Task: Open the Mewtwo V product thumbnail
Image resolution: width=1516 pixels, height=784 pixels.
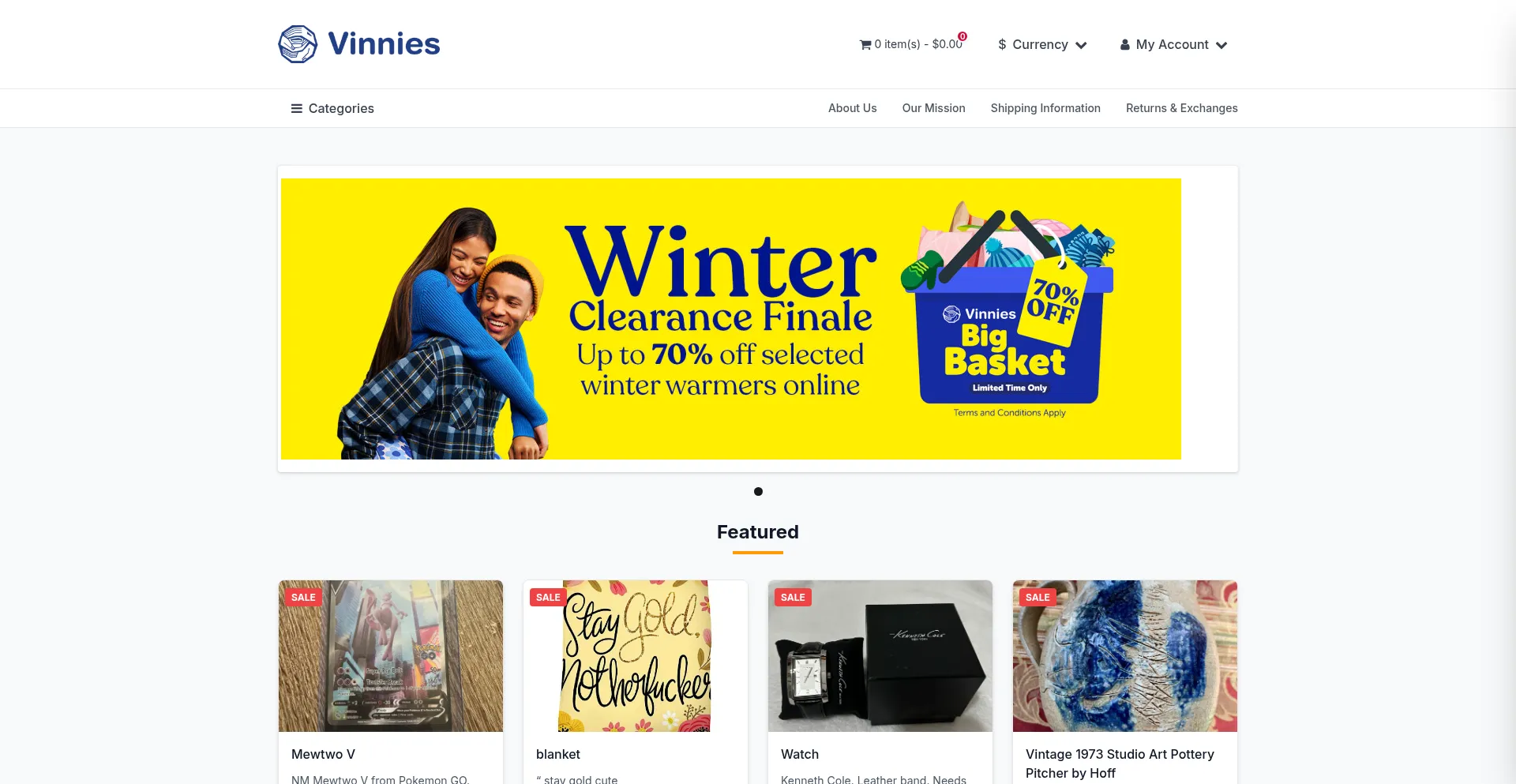Action: [391, 656]
